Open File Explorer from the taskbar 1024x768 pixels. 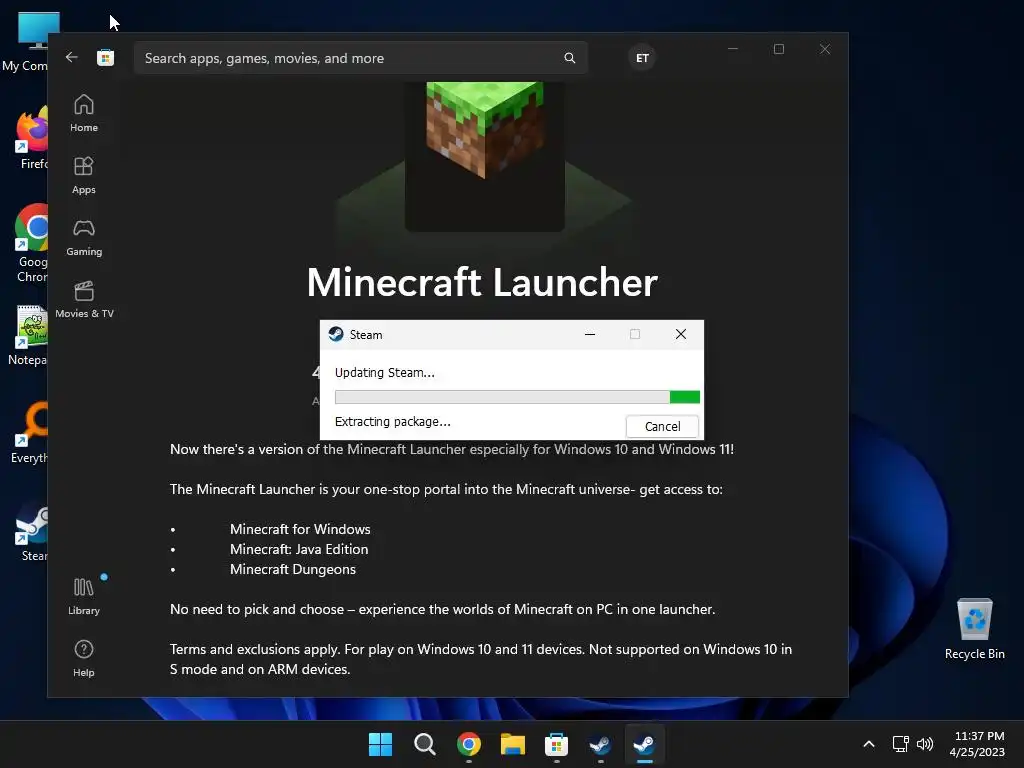[513, 744]
